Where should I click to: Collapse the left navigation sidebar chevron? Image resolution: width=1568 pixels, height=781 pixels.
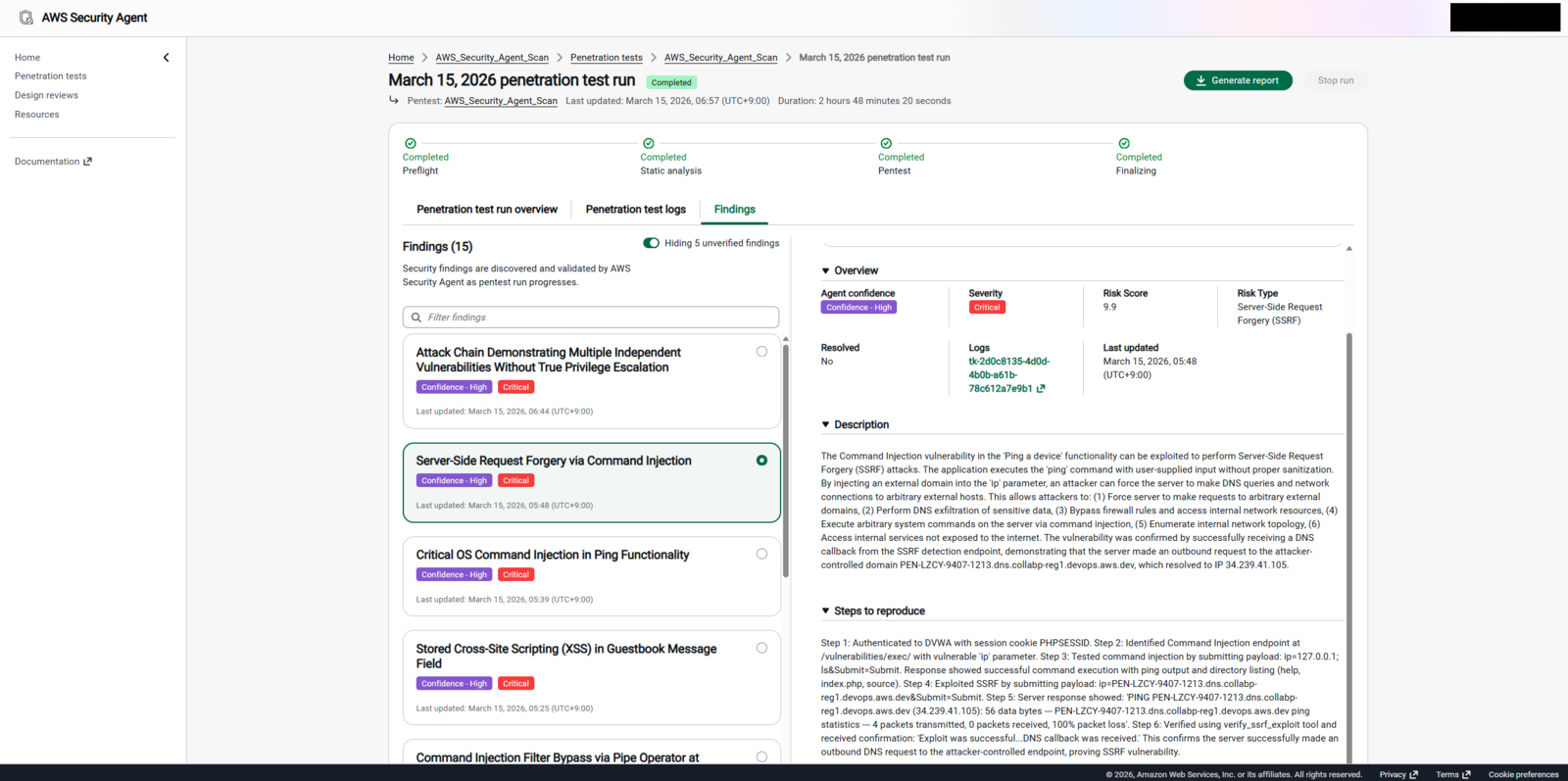(166, 58)
